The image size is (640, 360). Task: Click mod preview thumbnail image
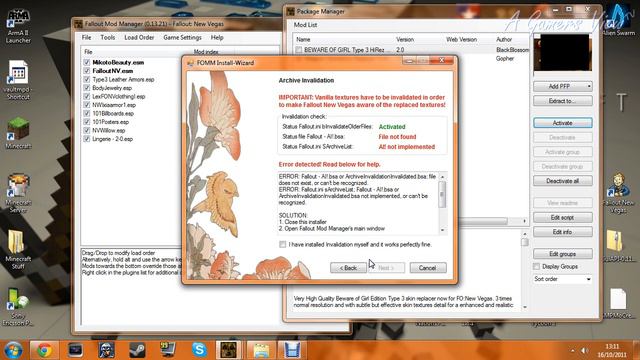(562, 53)
